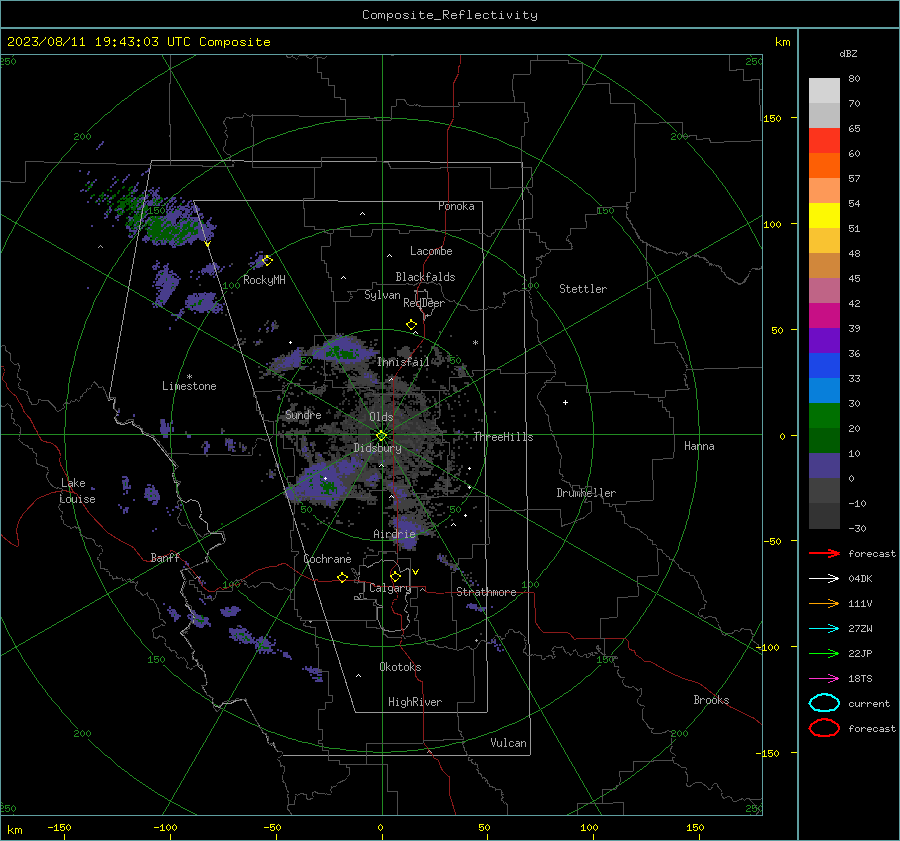Image resolution: width=900 pixels, height=841 pixels.
Task: Click the 04DK legend text
Action: coord(860,579)
